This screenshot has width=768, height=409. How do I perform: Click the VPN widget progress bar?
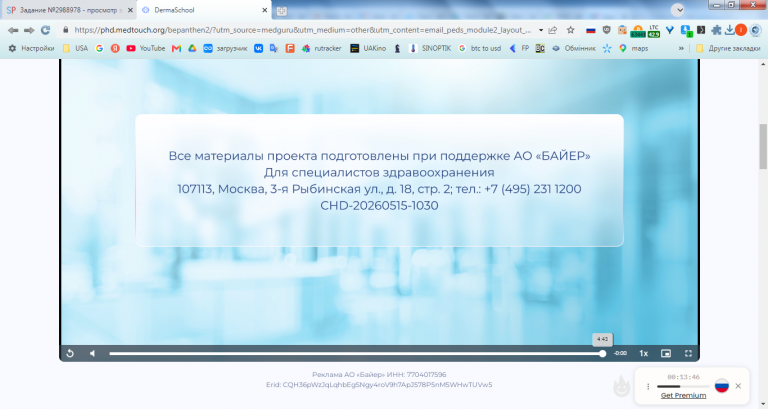pos(683,386)
